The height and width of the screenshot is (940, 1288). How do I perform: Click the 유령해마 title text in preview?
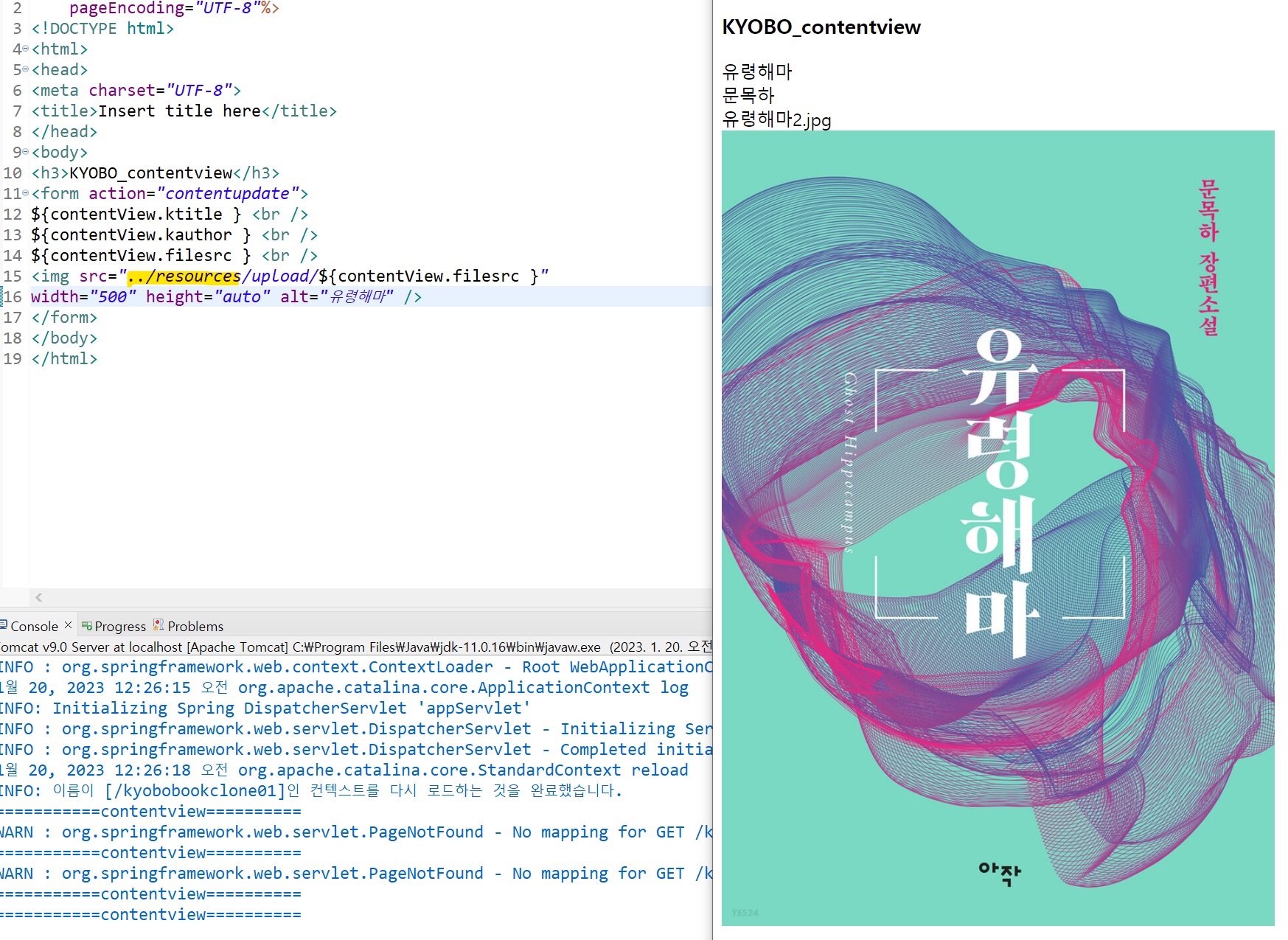pos(757,72)
